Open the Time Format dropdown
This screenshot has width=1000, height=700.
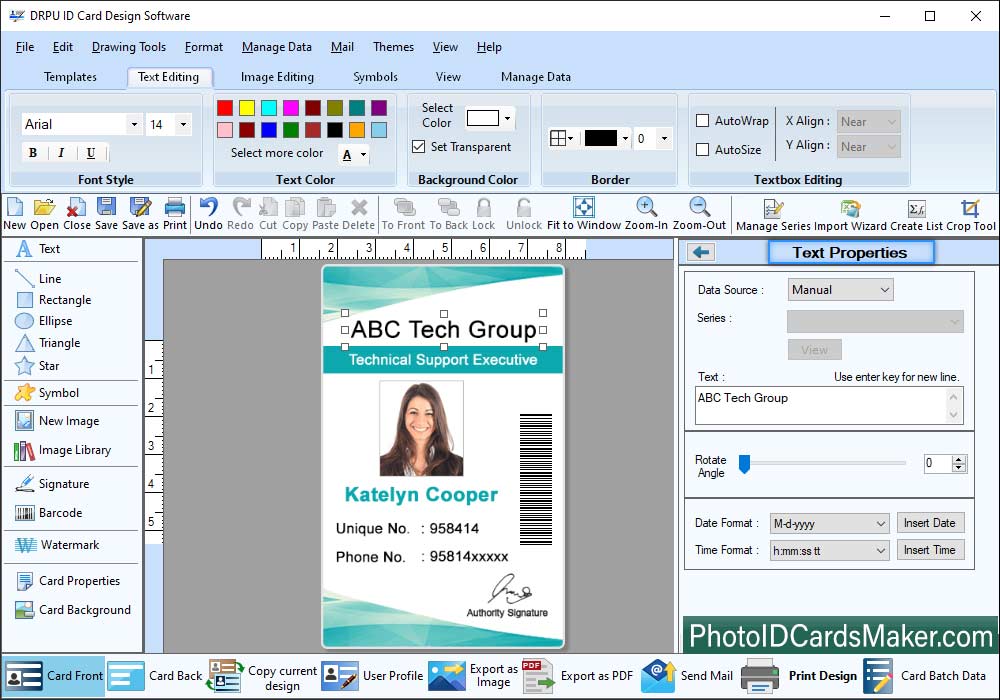830,550
